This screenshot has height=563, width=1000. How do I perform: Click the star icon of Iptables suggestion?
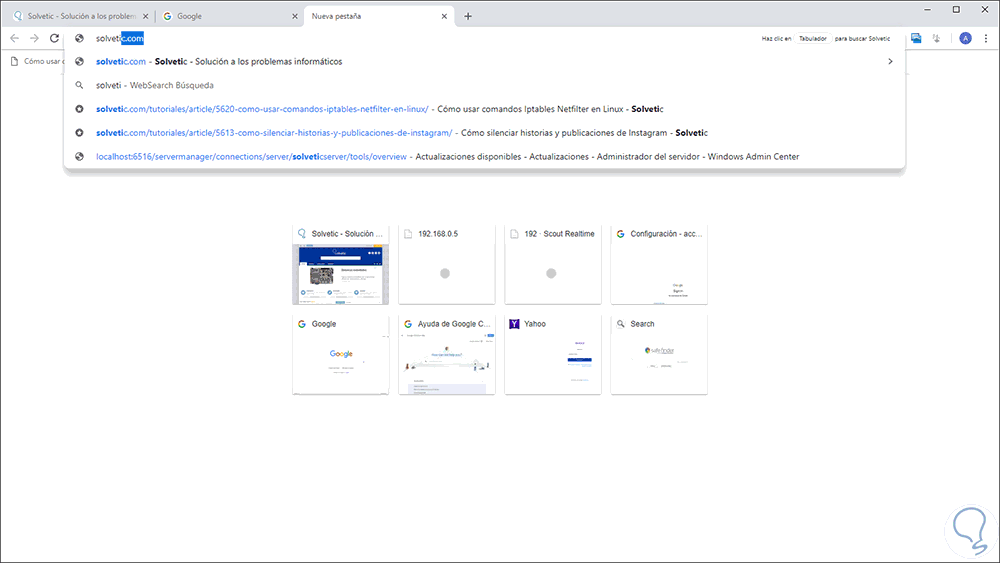click(79, 109)
